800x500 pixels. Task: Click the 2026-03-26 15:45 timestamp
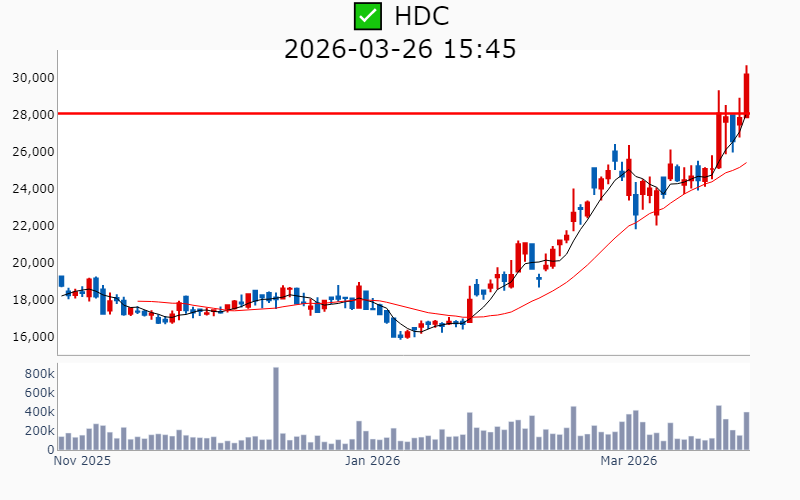400,48
